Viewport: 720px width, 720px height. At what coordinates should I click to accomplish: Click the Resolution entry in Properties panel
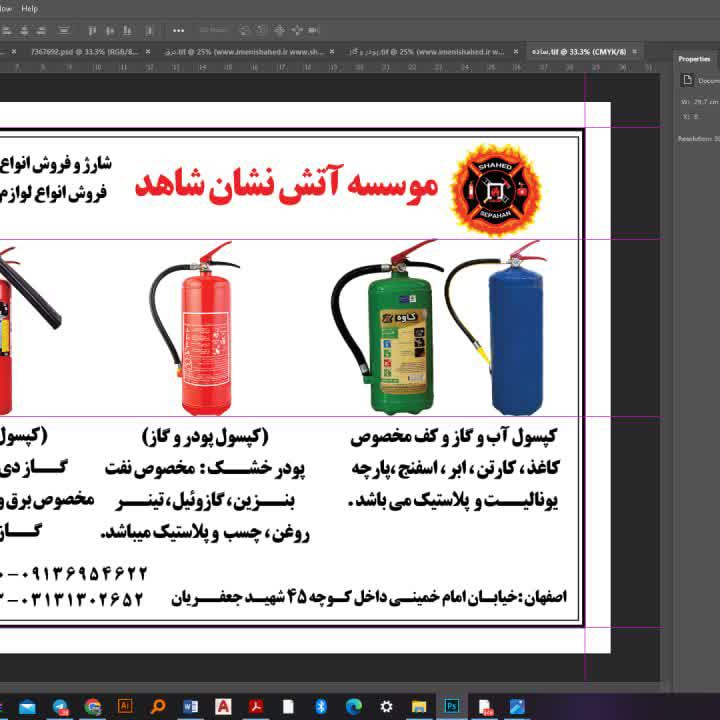[x=698, y=139]
